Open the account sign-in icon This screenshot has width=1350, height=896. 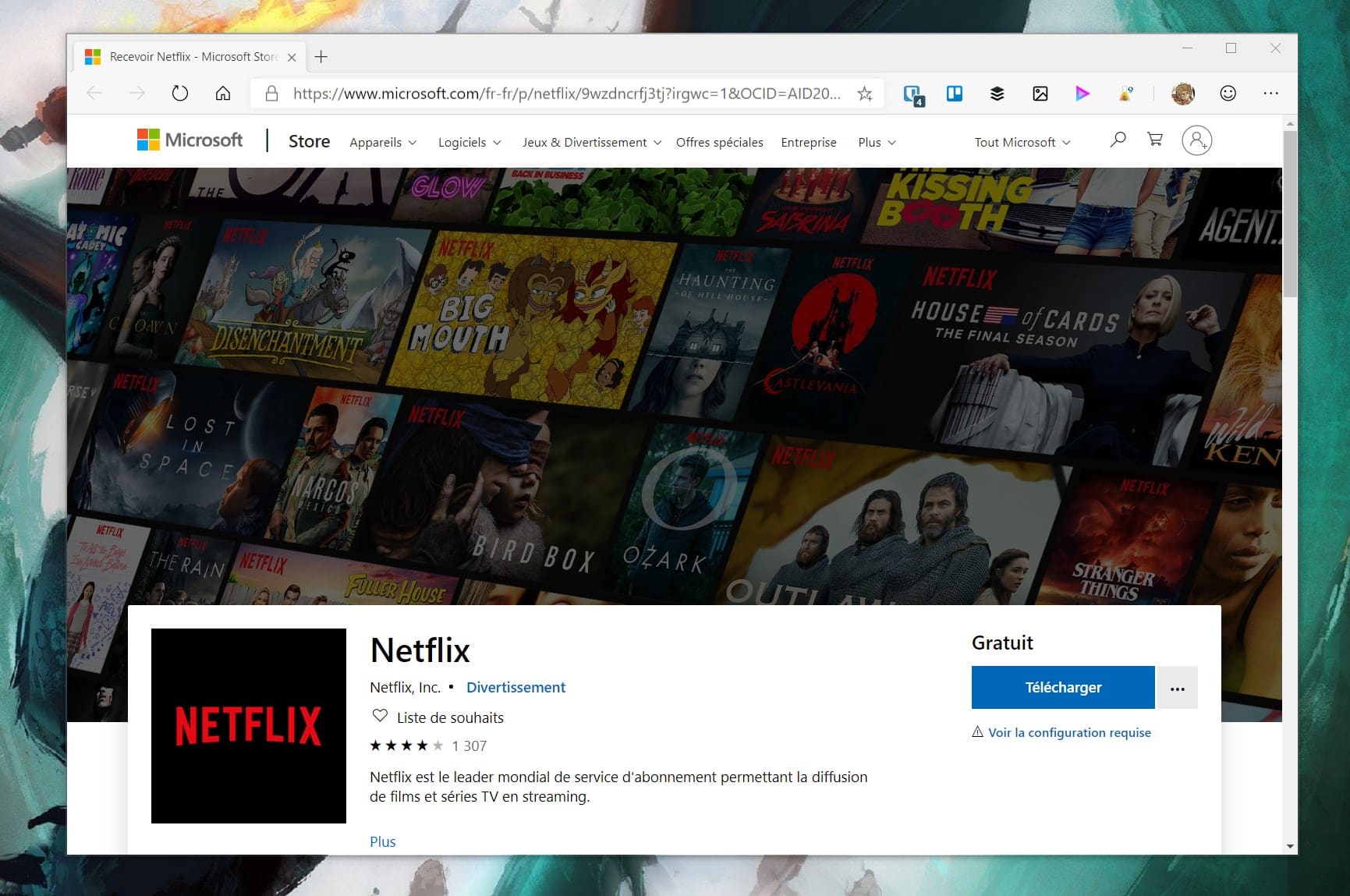point(1196,140)
